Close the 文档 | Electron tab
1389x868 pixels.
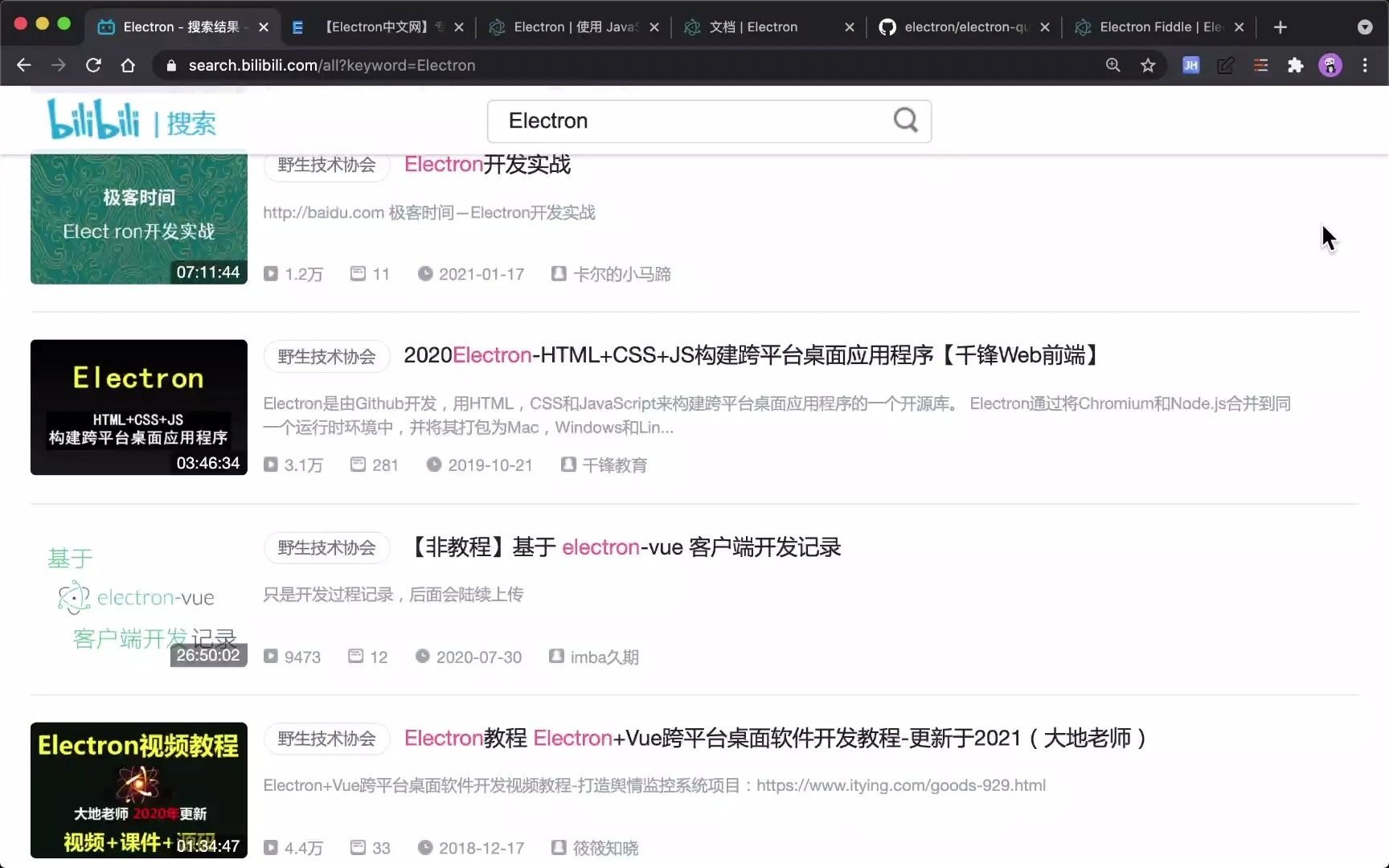tap(850, 27)
